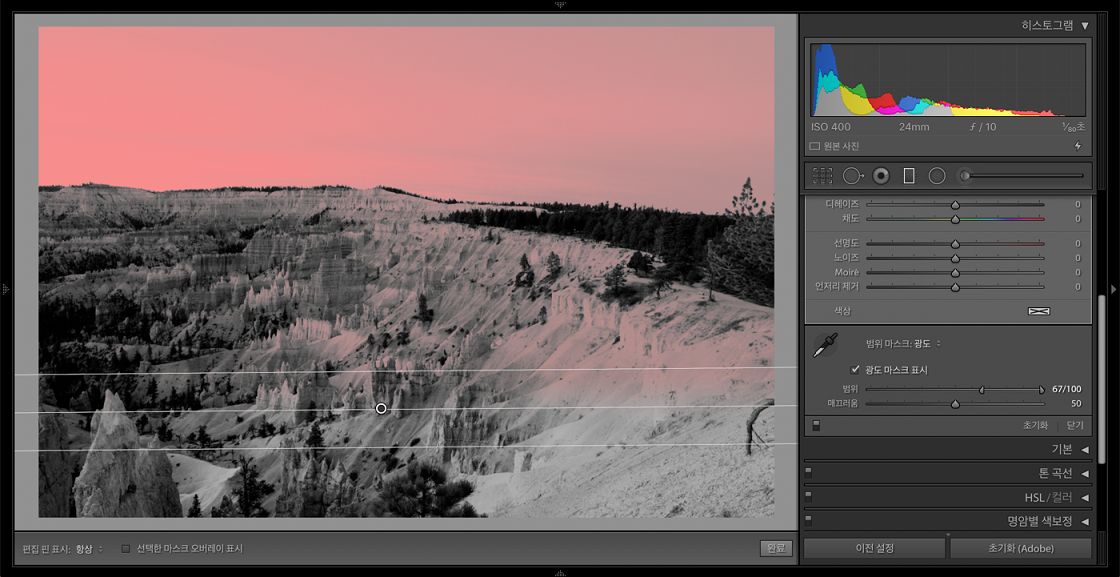Click 초기화 in the filter panel
This screenshot has width=1120, height=577.
click(x=1035, y=425)
